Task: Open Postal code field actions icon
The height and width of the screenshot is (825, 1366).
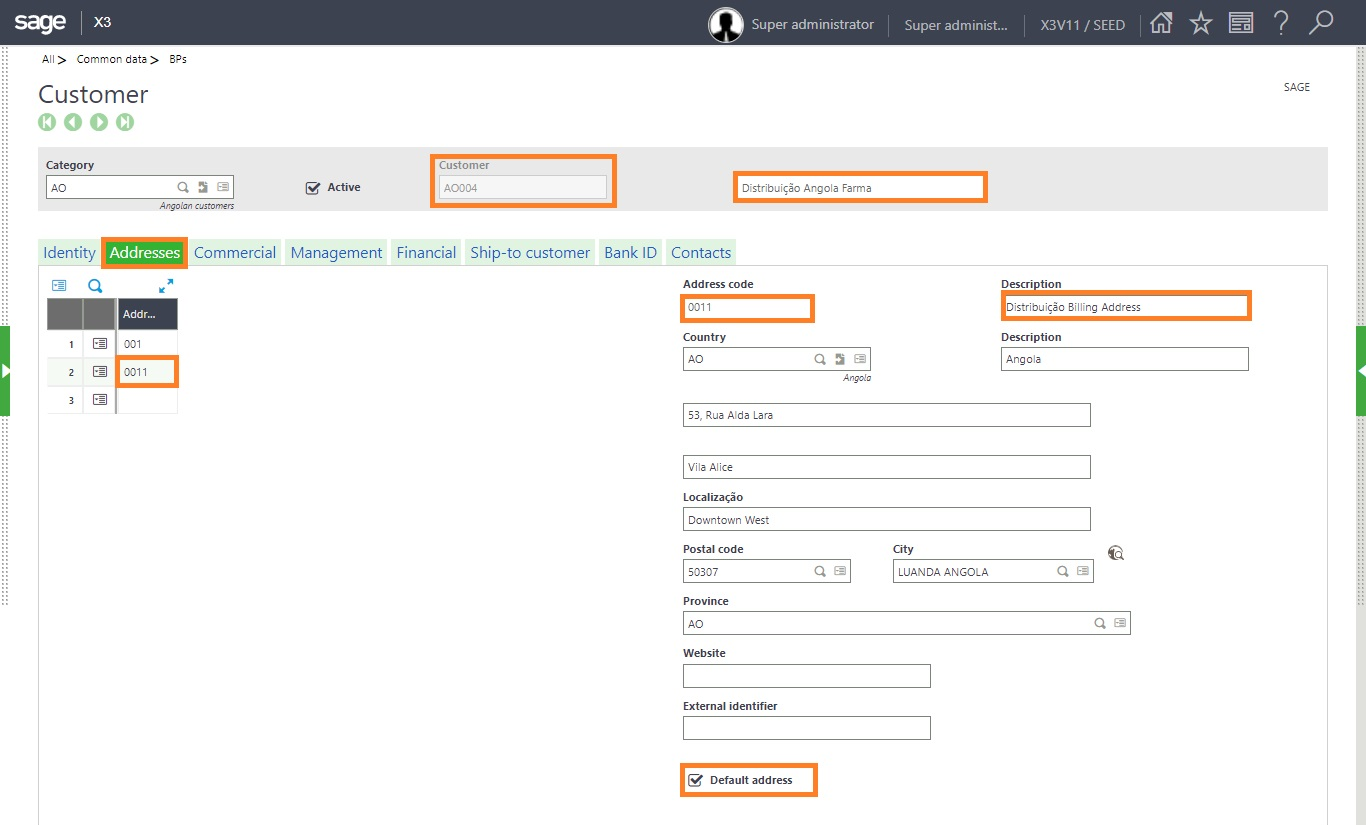Action: pyautogui.click(x=840, y=571)
